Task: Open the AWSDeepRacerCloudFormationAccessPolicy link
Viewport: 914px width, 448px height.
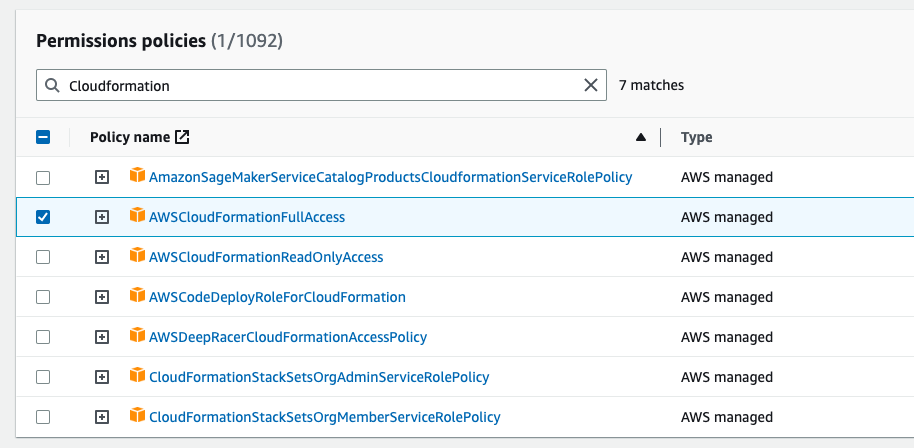Action: click(288, 337)
